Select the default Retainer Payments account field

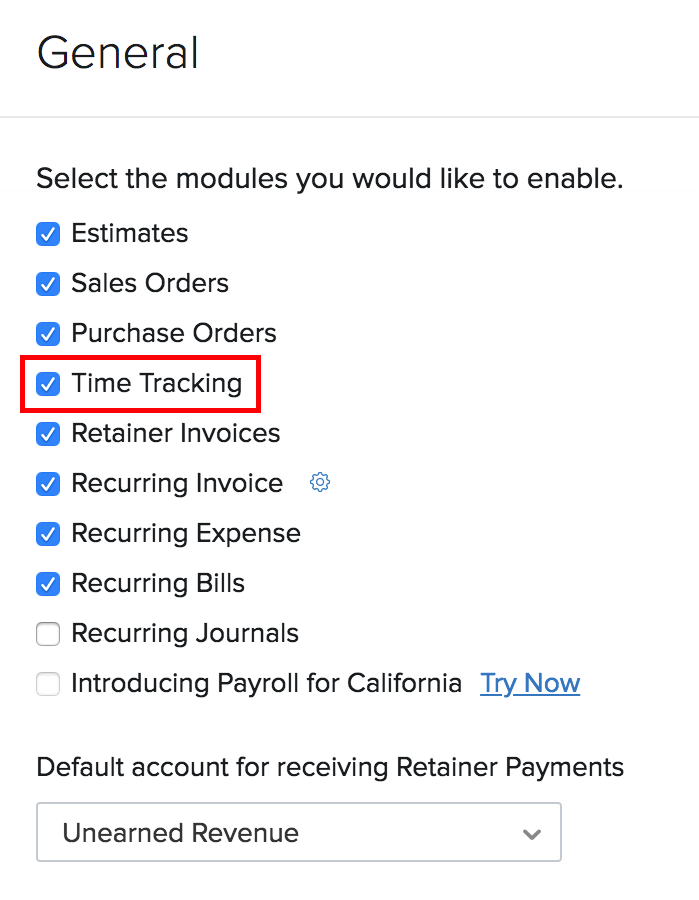(298, 832)
